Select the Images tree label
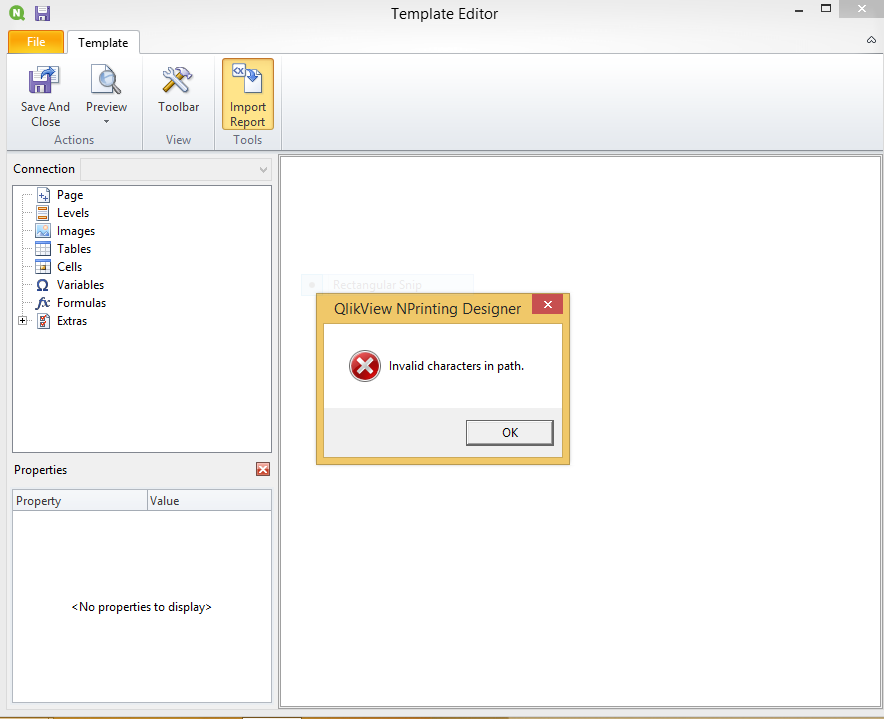 76,231
